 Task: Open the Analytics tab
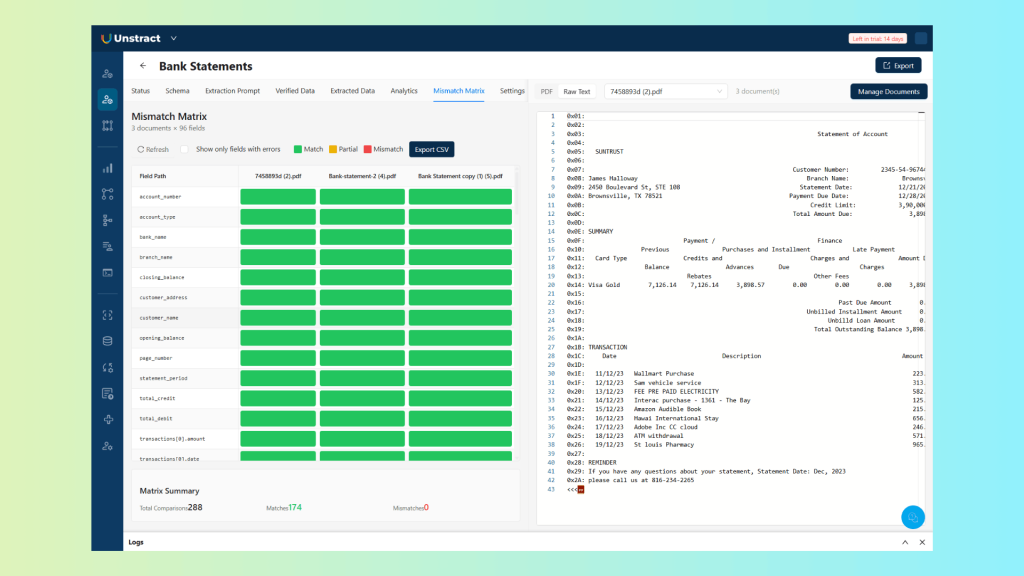click(x=404, y=91)
